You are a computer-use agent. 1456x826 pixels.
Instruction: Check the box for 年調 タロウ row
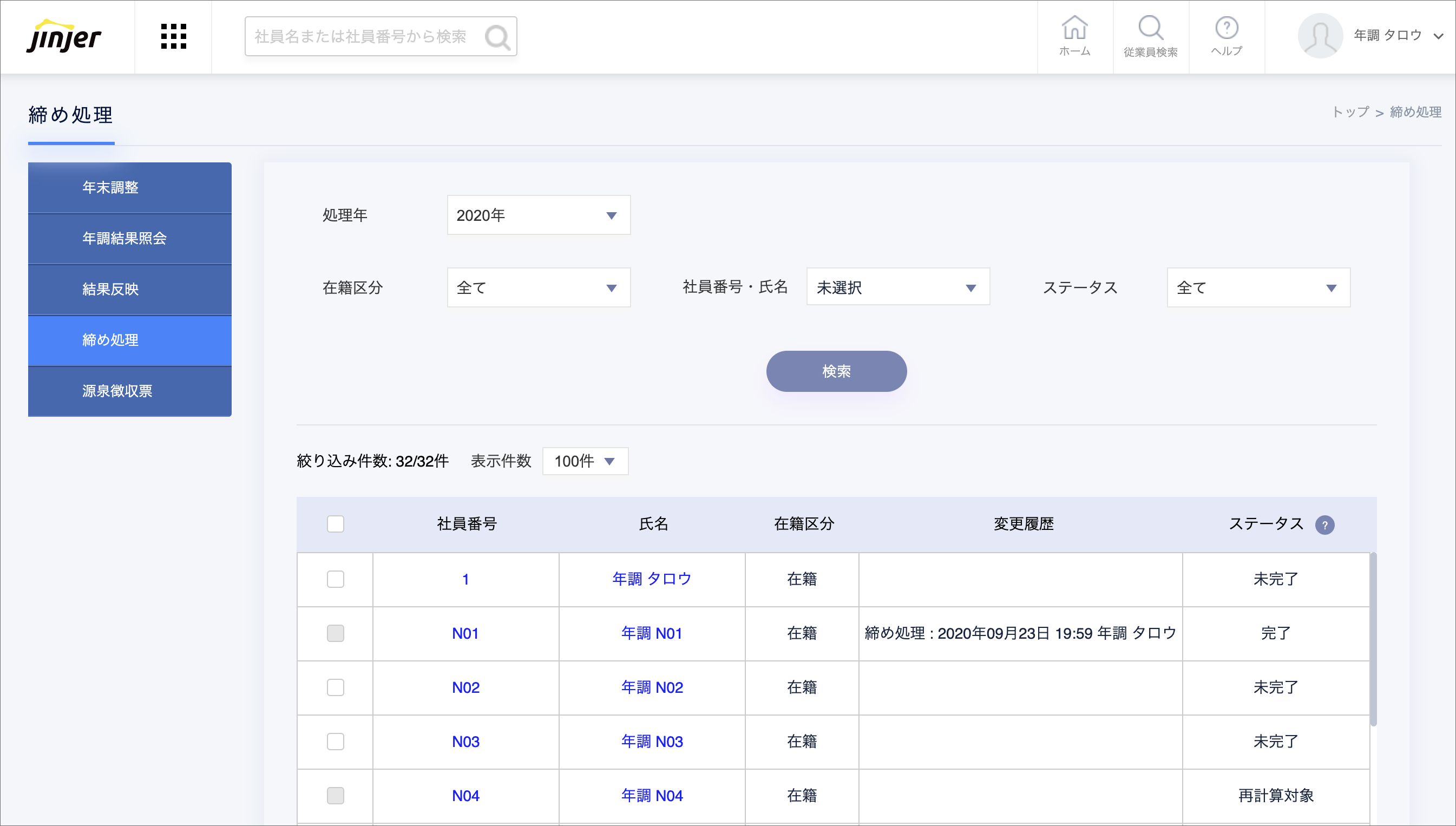pyautogui.click(x=335, y=579)
